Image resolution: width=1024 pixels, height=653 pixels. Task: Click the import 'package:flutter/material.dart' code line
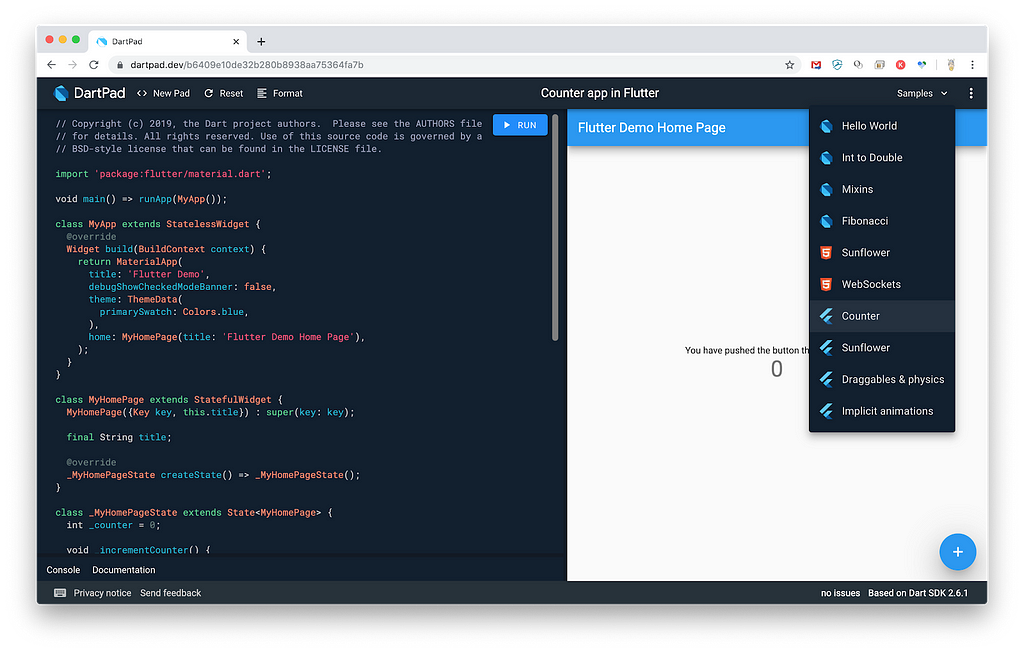coord(163,174)
